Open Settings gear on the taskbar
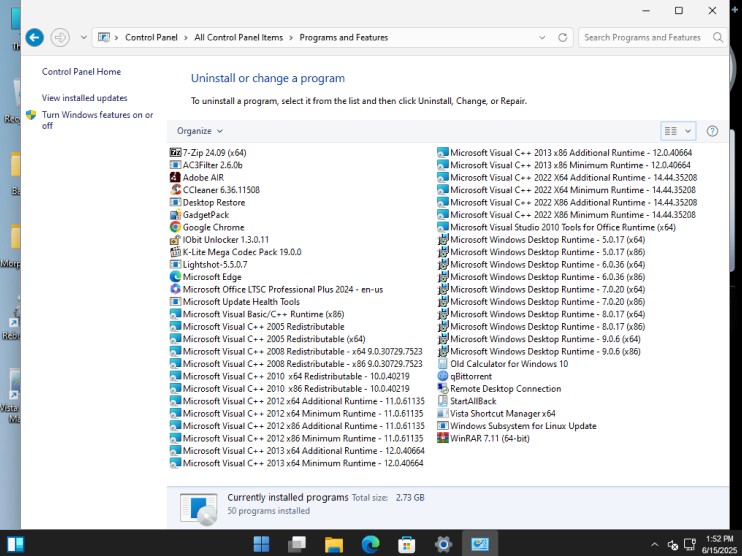742x556 pixels. click(443, 544)
